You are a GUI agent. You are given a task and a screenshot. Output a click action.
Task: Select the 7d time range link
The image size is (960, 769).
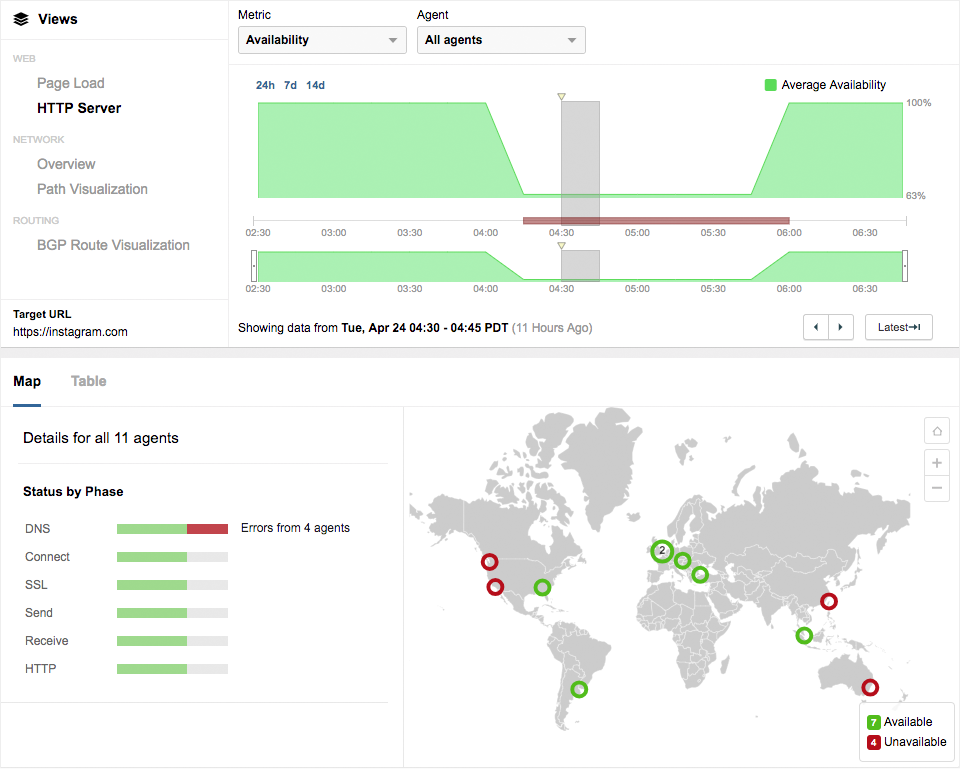290,85
